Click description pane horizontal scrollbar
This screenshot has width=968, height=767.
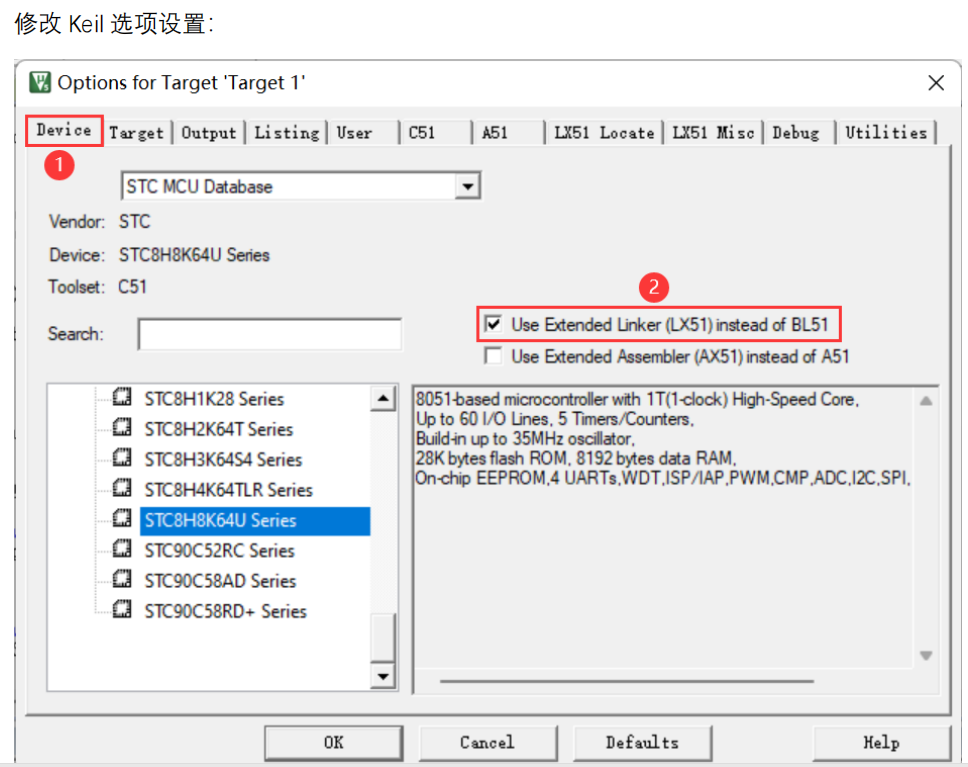click(x=627, y=681)
